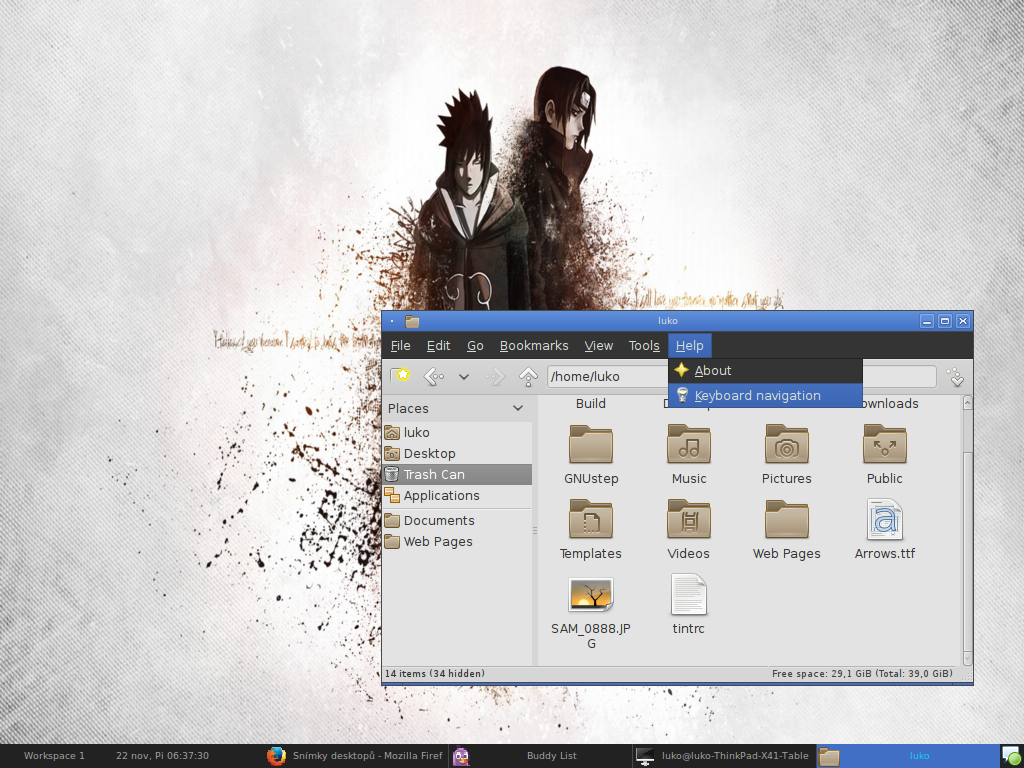
Task: Click the Build folder label
Action: [590, 404]
